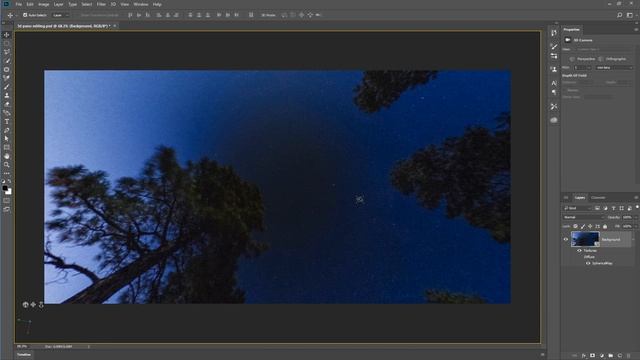The height and width of the screenshot is (360, 640).
Task: Open the Normal blend mode dropdown
Action: click(x=583, y=218)
